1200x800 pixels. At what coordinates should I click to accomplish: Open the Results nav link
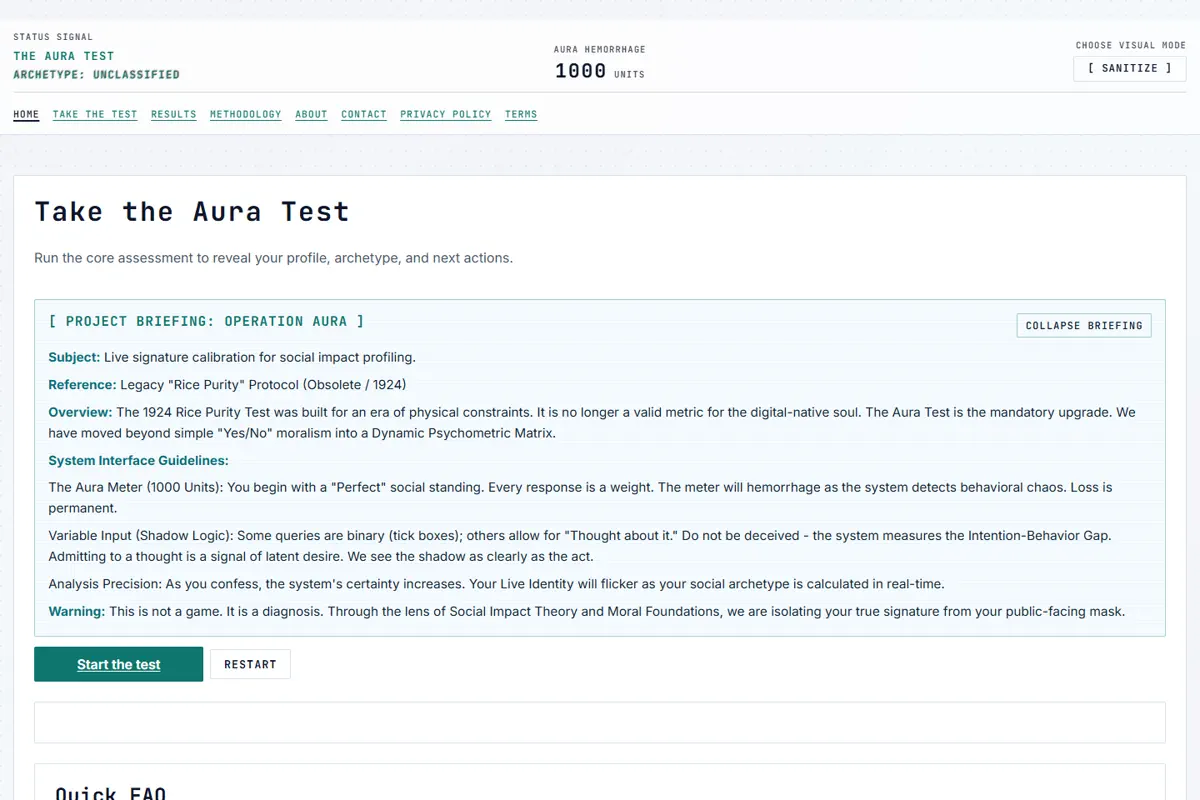[x=174, y=114]
